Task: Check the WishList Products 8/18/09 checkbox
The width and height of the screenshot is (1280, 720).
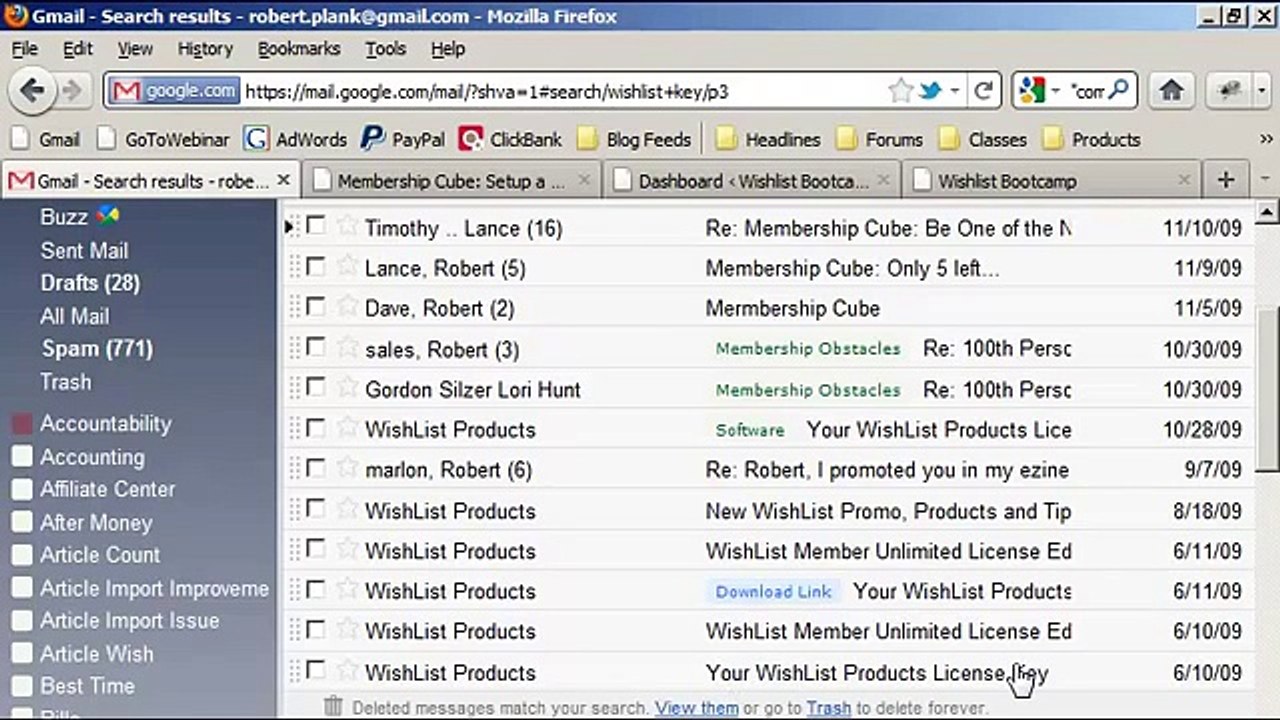Action: pyautogui.click(x=315, y=508)
